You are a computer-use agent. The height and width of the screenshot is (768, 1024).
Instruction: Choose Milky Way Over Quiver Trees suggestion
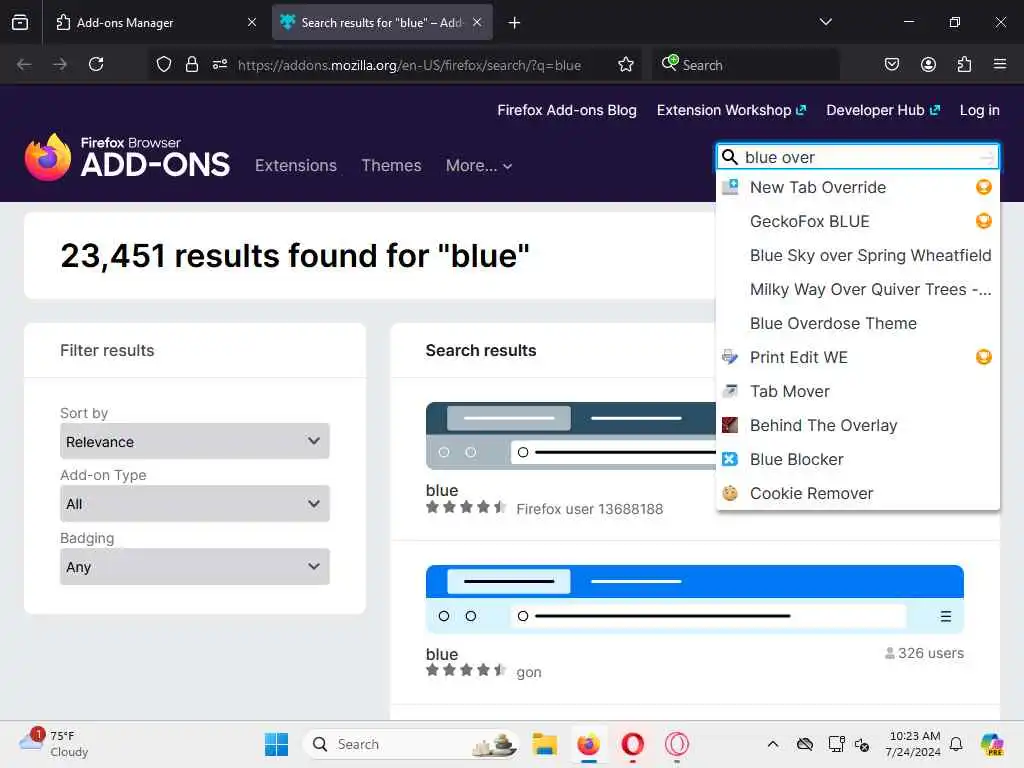[x=857, y=289]
